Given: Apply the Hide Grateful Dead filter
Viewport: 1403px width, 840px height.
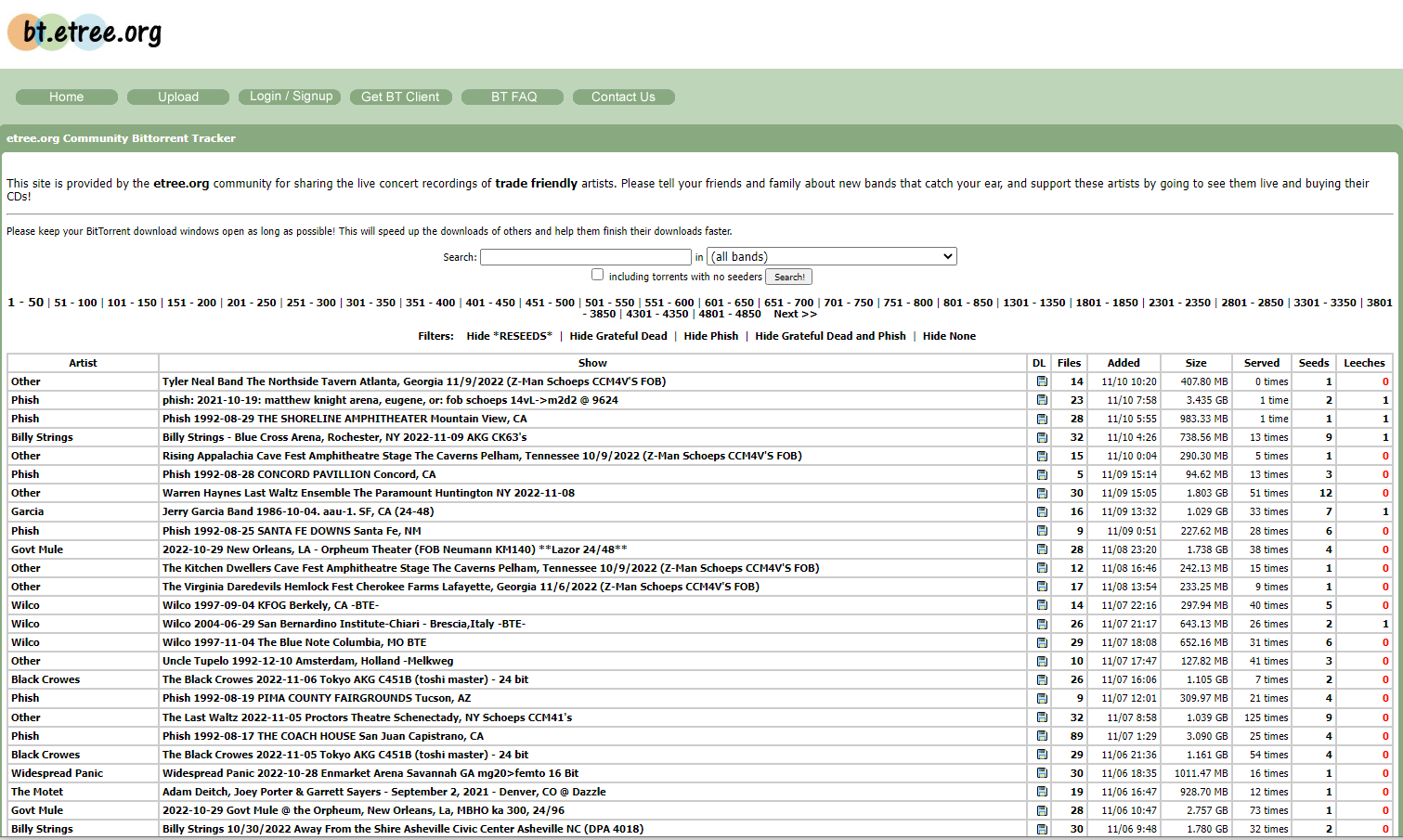Looking at the screenshot, I should tap(618, 336).
